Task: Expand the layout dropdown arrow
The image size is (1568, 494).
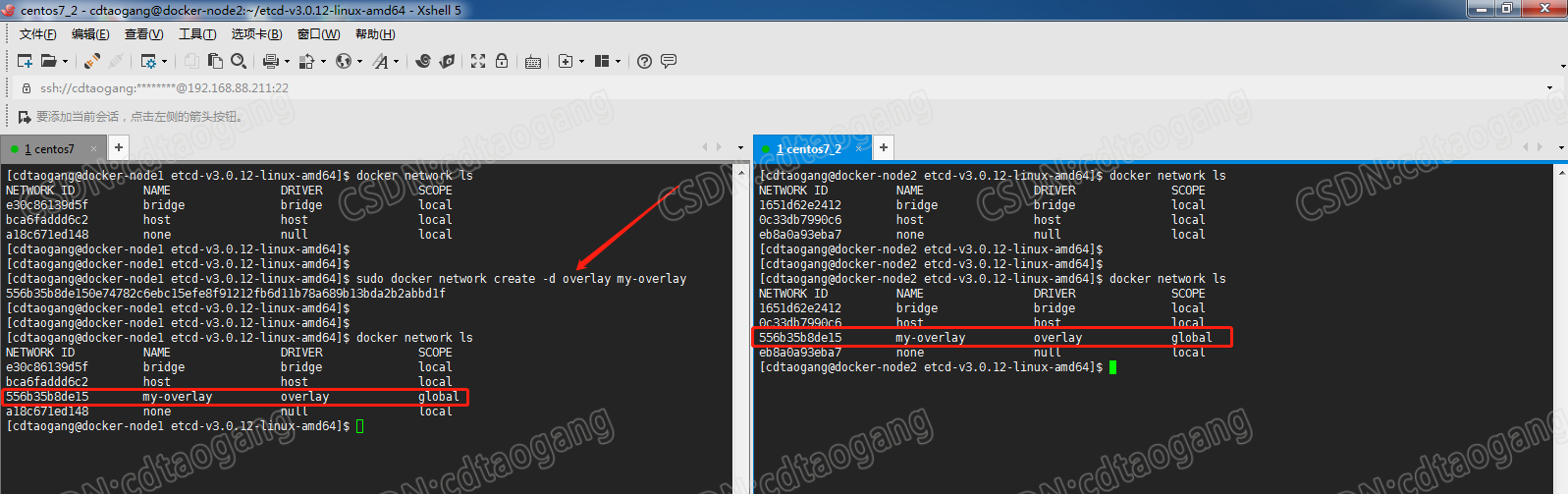Action: click(618, 62)
